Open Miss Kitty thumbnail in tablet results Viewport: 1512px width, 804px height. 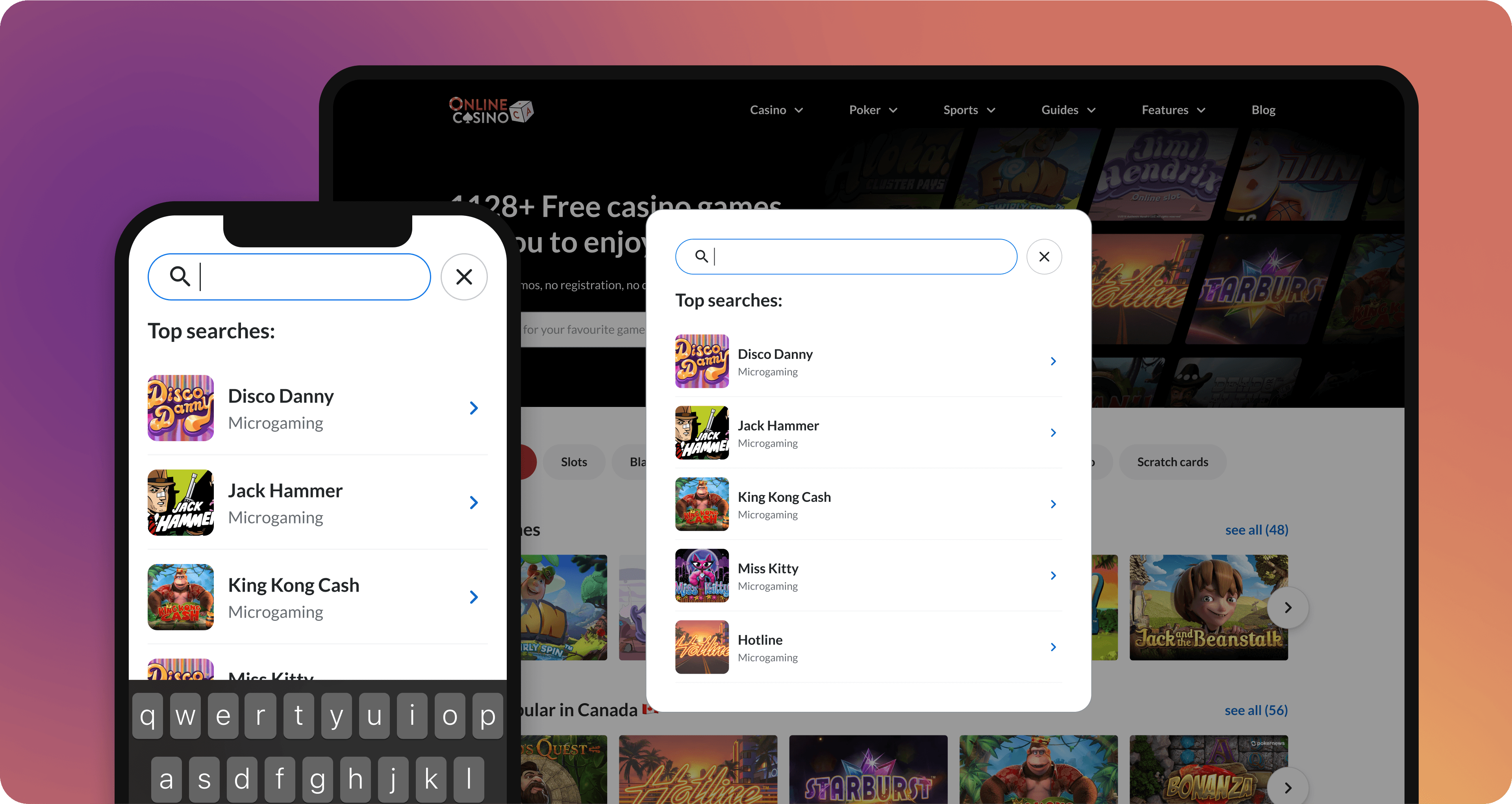tap(702, 576)
